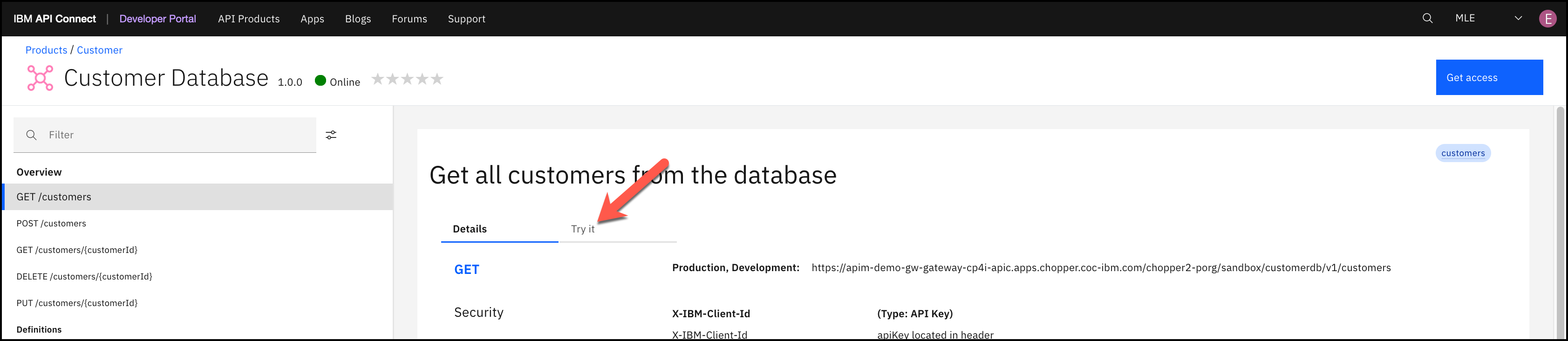Click the X-IBM-Client-Id security heading
1568x341 pixels.
coord(711,314)
